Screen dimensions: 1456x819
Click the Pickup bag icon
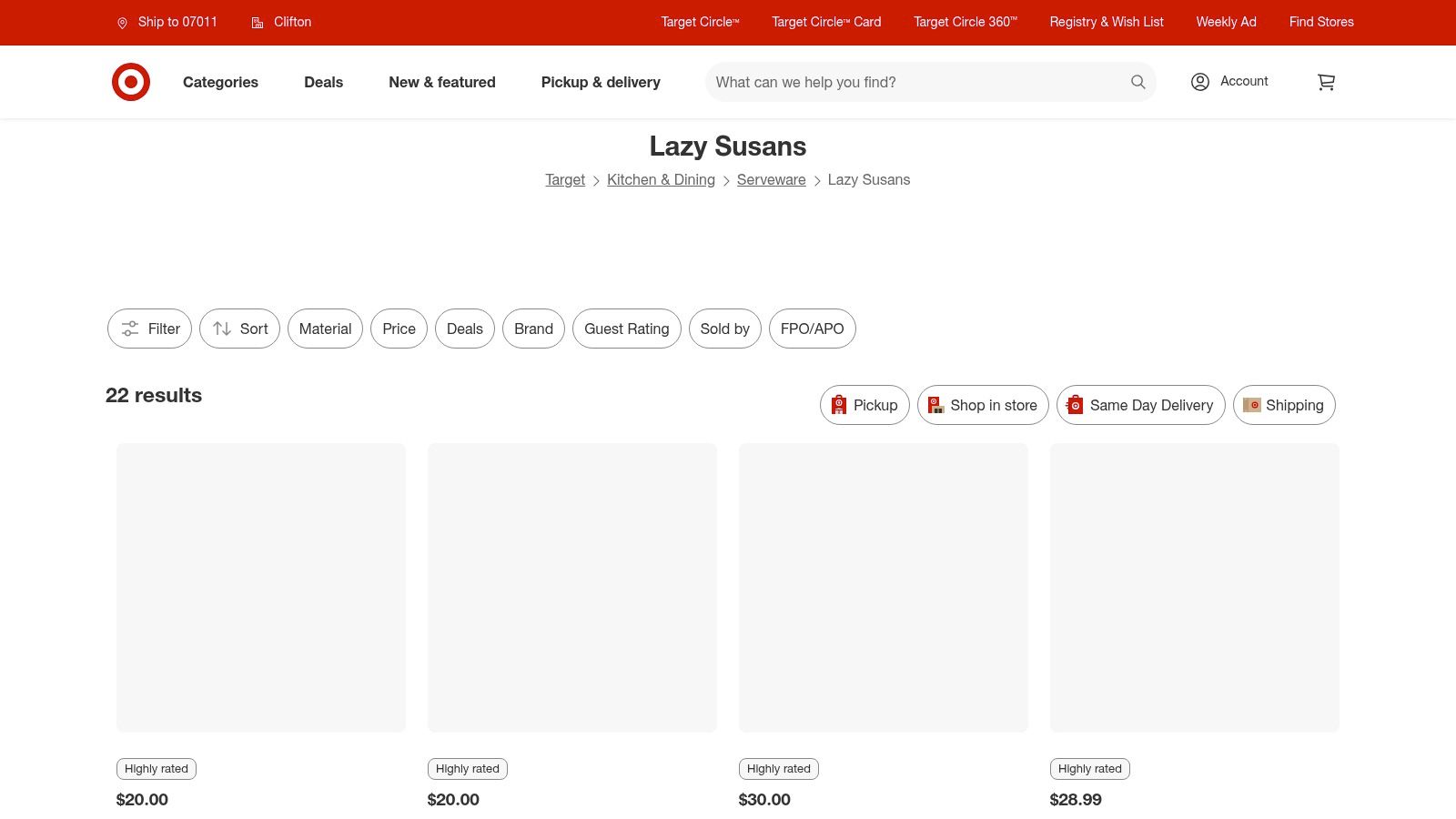click(x=839, y=405)
